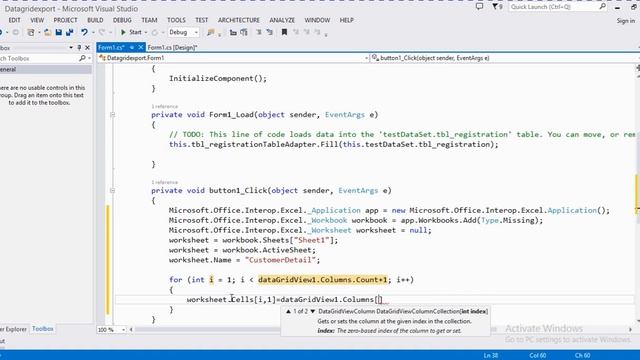The height and width of the screenshot is (360, 640).
Task: Switch to the Form1.cs [Design] tab
Action: [172, 47]
